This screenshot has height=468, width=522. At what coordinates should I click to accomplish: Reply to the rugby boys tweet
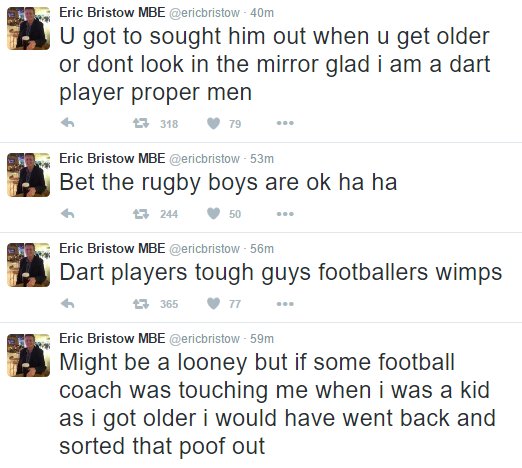coord(68,213)
